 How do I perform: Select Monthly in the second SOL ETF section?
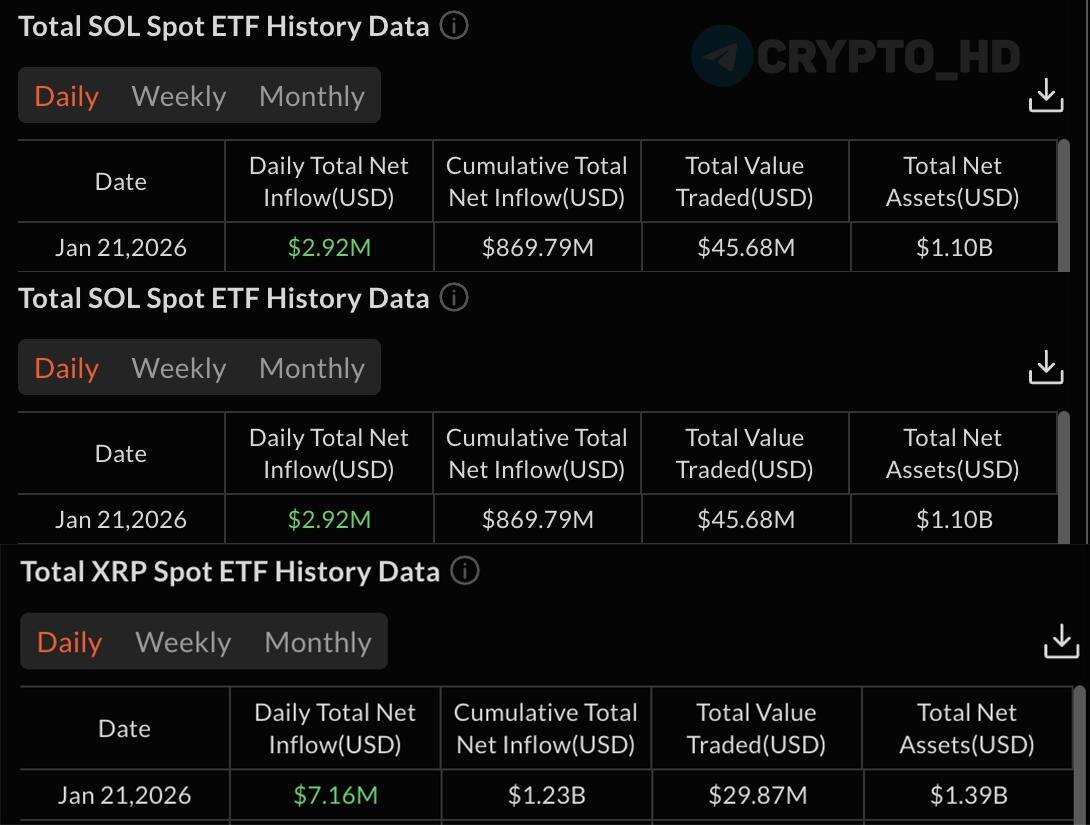(311, 368)
